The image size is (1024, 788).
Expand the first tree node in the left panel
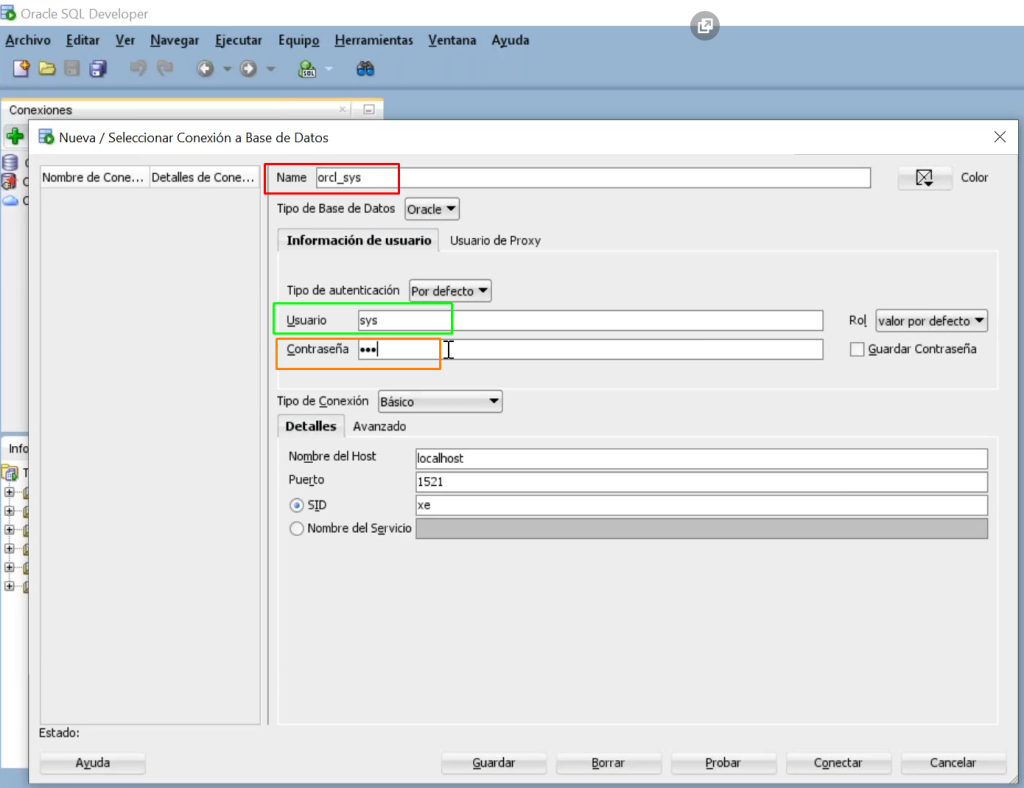9,492
